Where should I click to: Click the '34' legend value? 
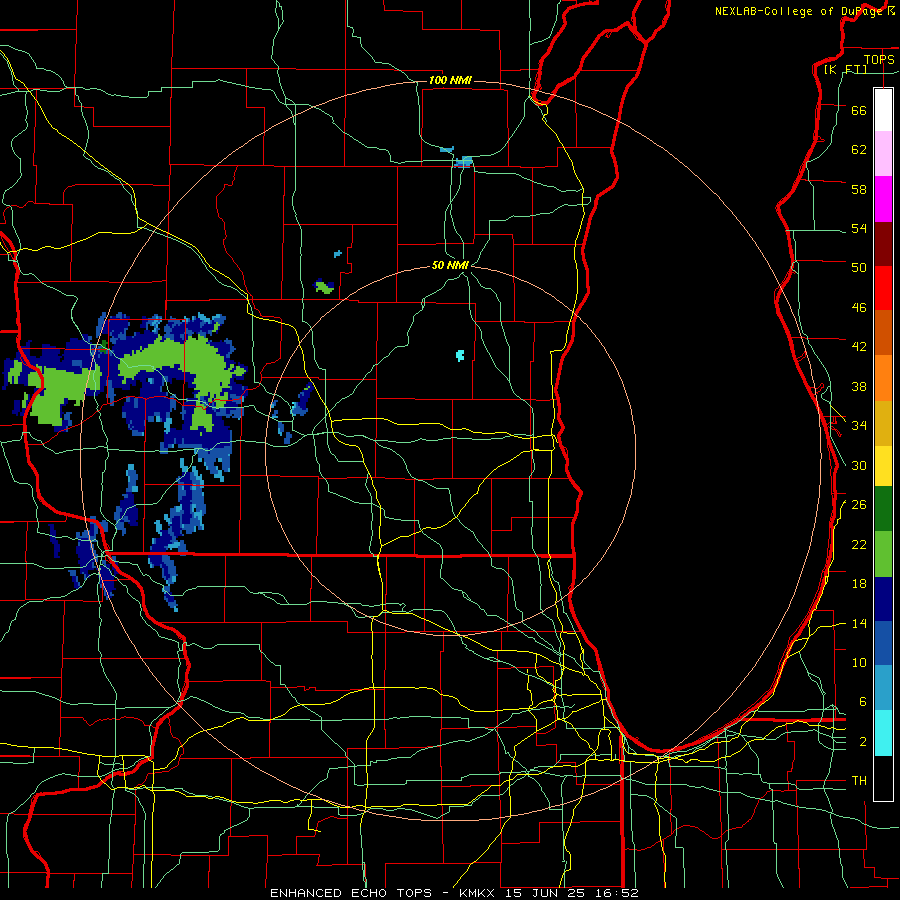pos(859,425)
